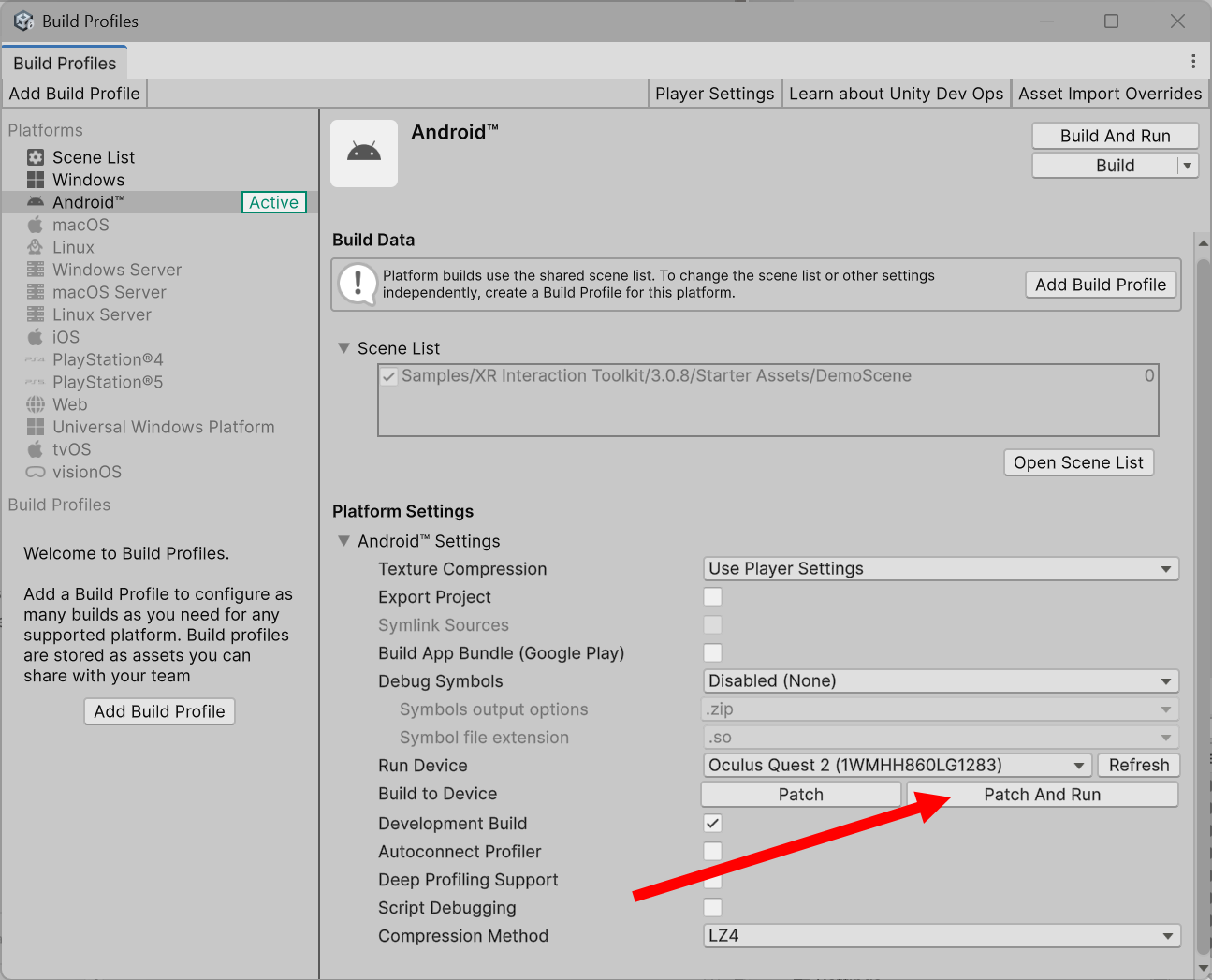This screenshot has height=980, width=1212.
Task: Click the visionOS headset icon
Action: (x=36, y=472)
